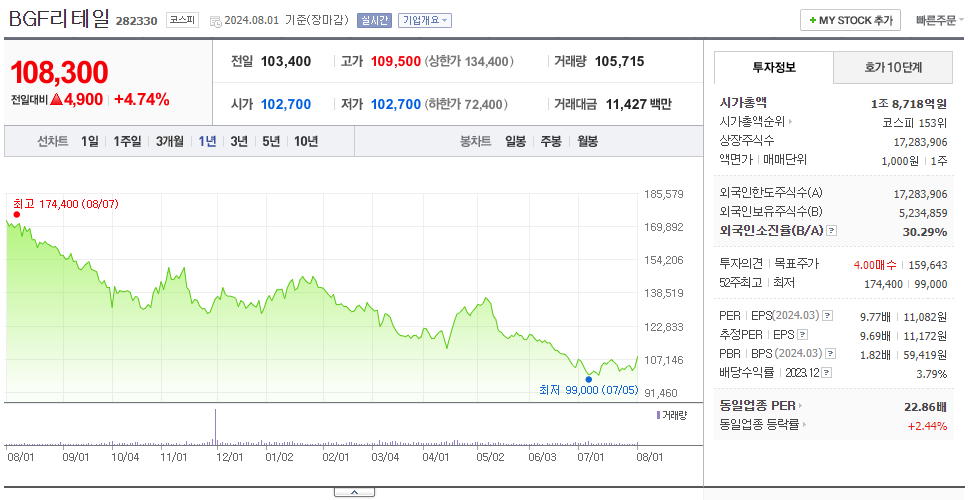Click the arrow beside 시가총액순위

tap(790, 122)
